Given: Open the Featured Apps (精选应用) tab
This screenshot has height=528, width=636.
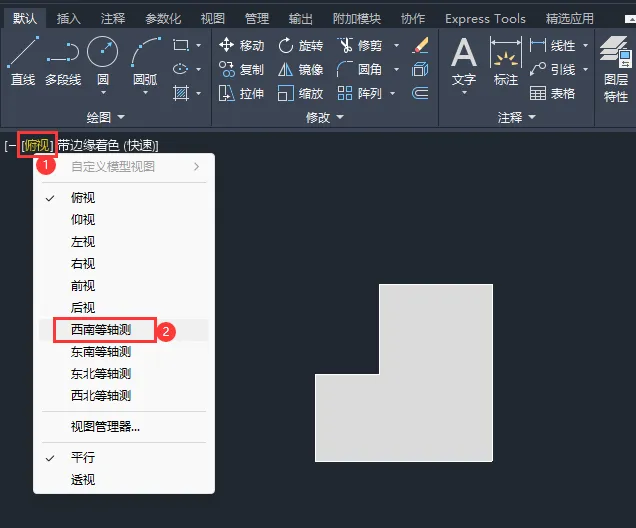Looking at the screenshot, I should point(569,19).
